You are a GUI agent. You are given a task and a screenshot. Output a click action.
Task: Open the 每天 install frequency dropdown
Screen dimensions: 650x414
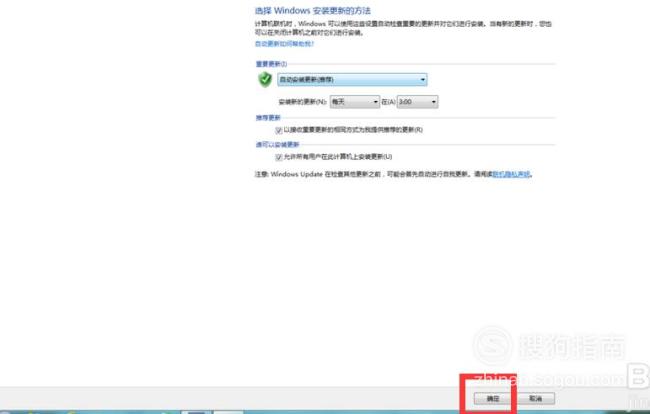click(354, 102)
